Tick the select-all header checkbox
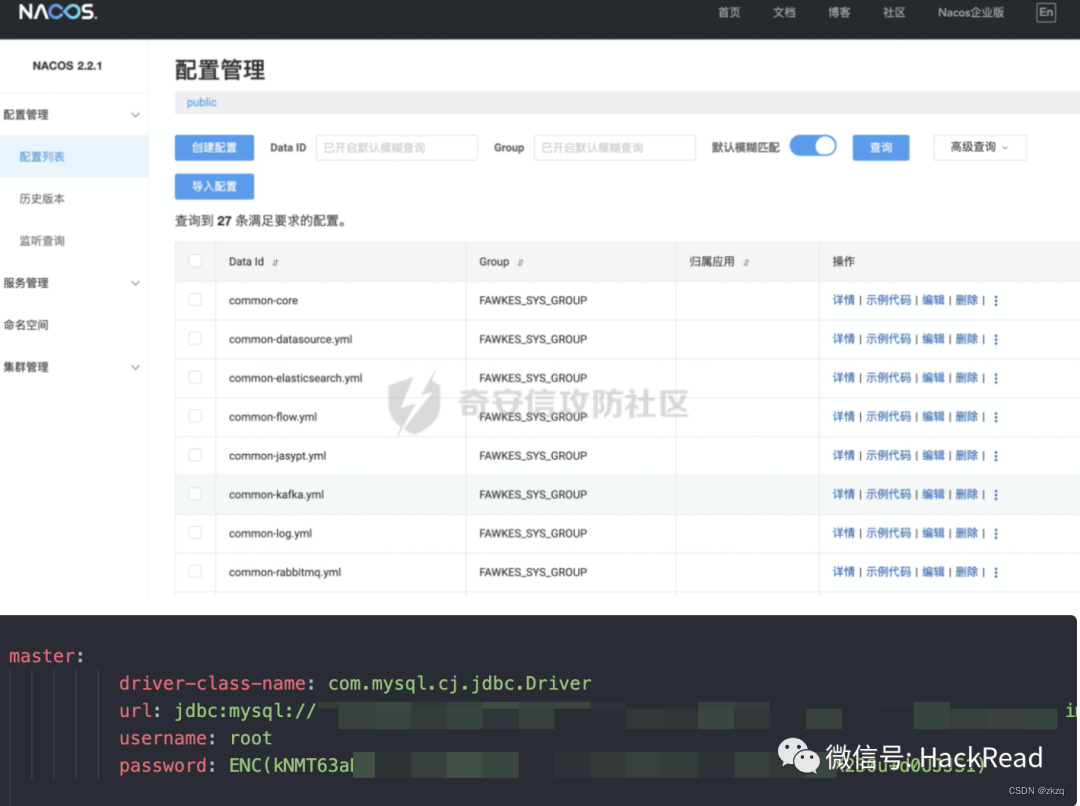Viewport: 1080px width, 806px height. tap(195, 260)
